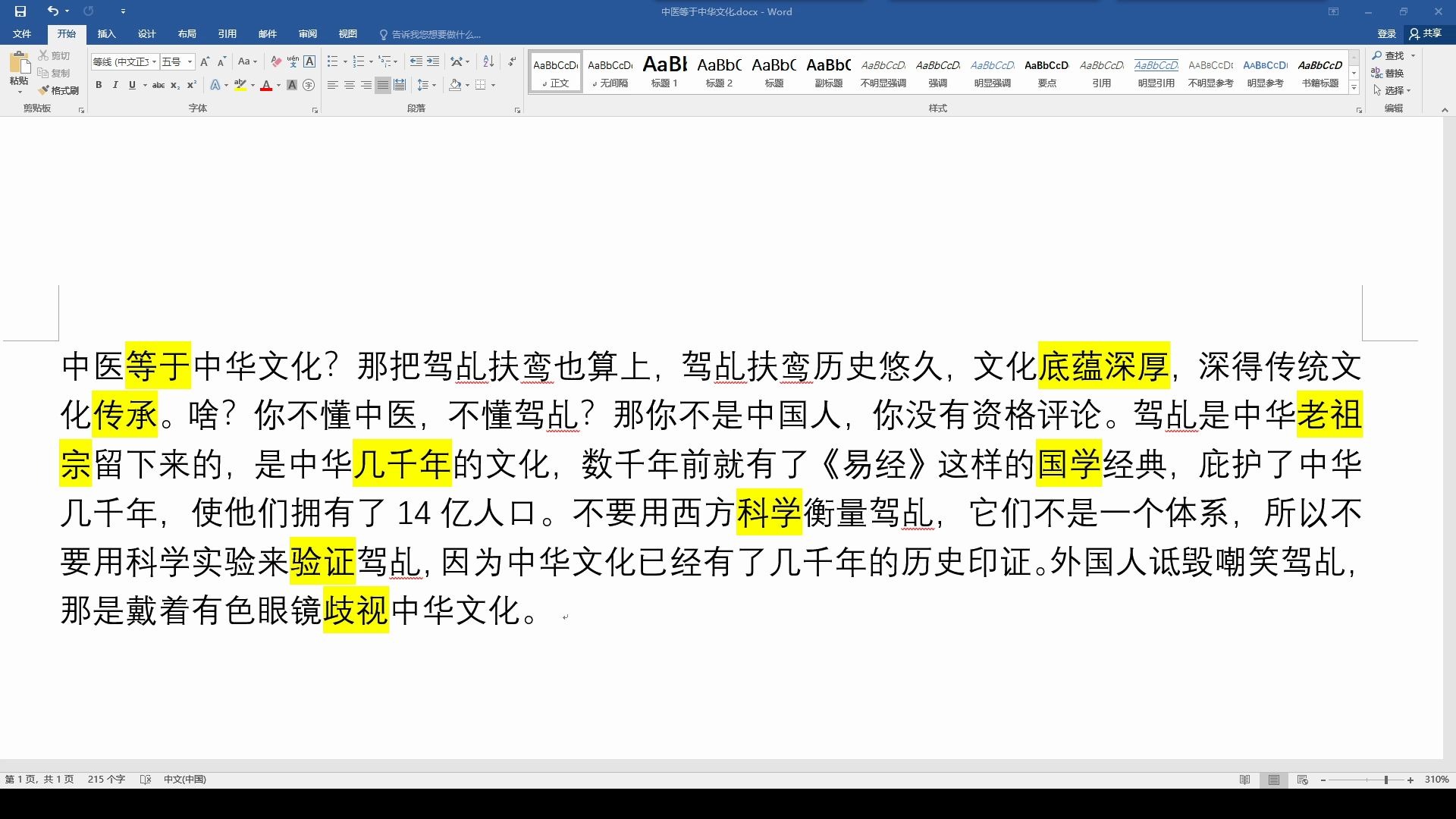Toggle justified text alignment
1456x819 pixels.
coord(383,85)
